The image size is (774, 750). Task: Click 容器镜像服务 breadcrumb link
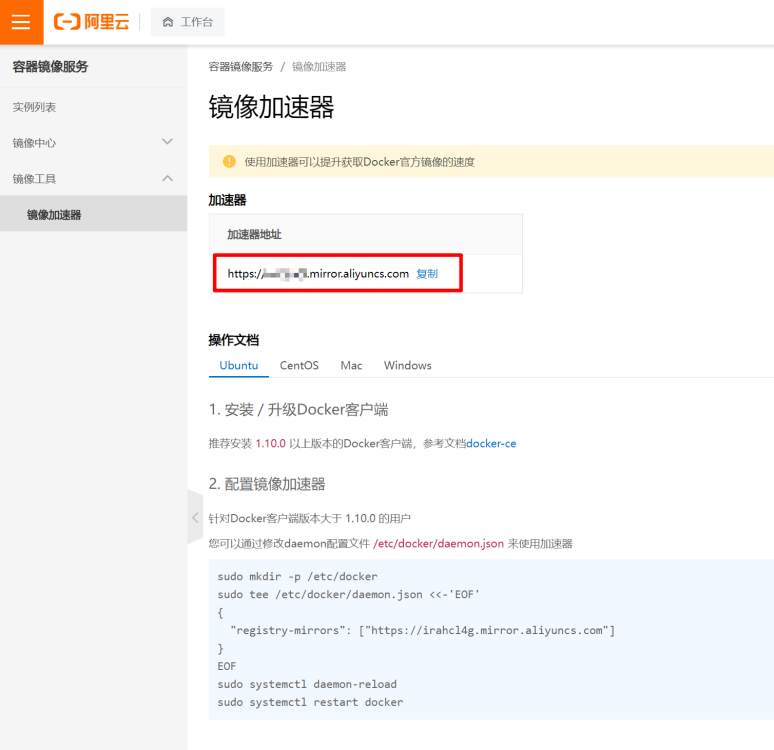pos(240,67)
